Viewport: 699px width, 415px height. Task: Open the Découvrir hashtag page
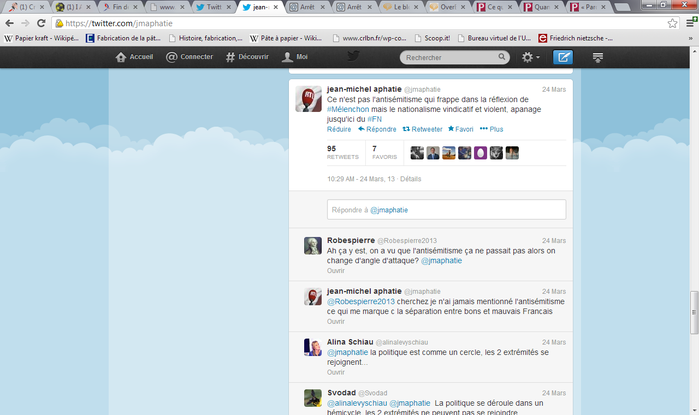click(x=247, y=57)
